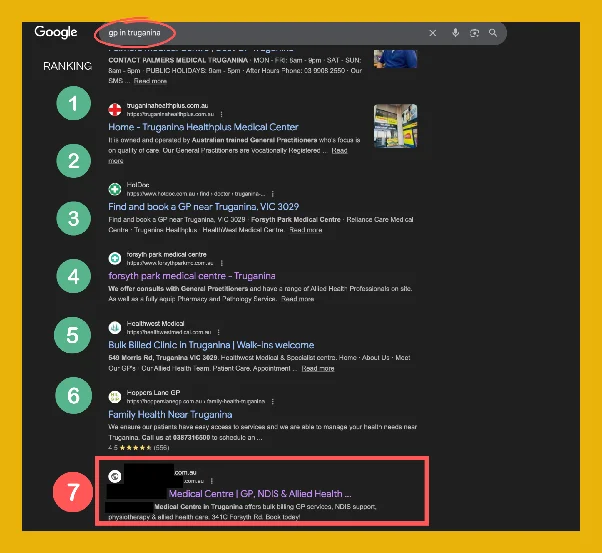The image size is (602, 553).
Task: Open more options for HotDoc result
Action: 273,194
